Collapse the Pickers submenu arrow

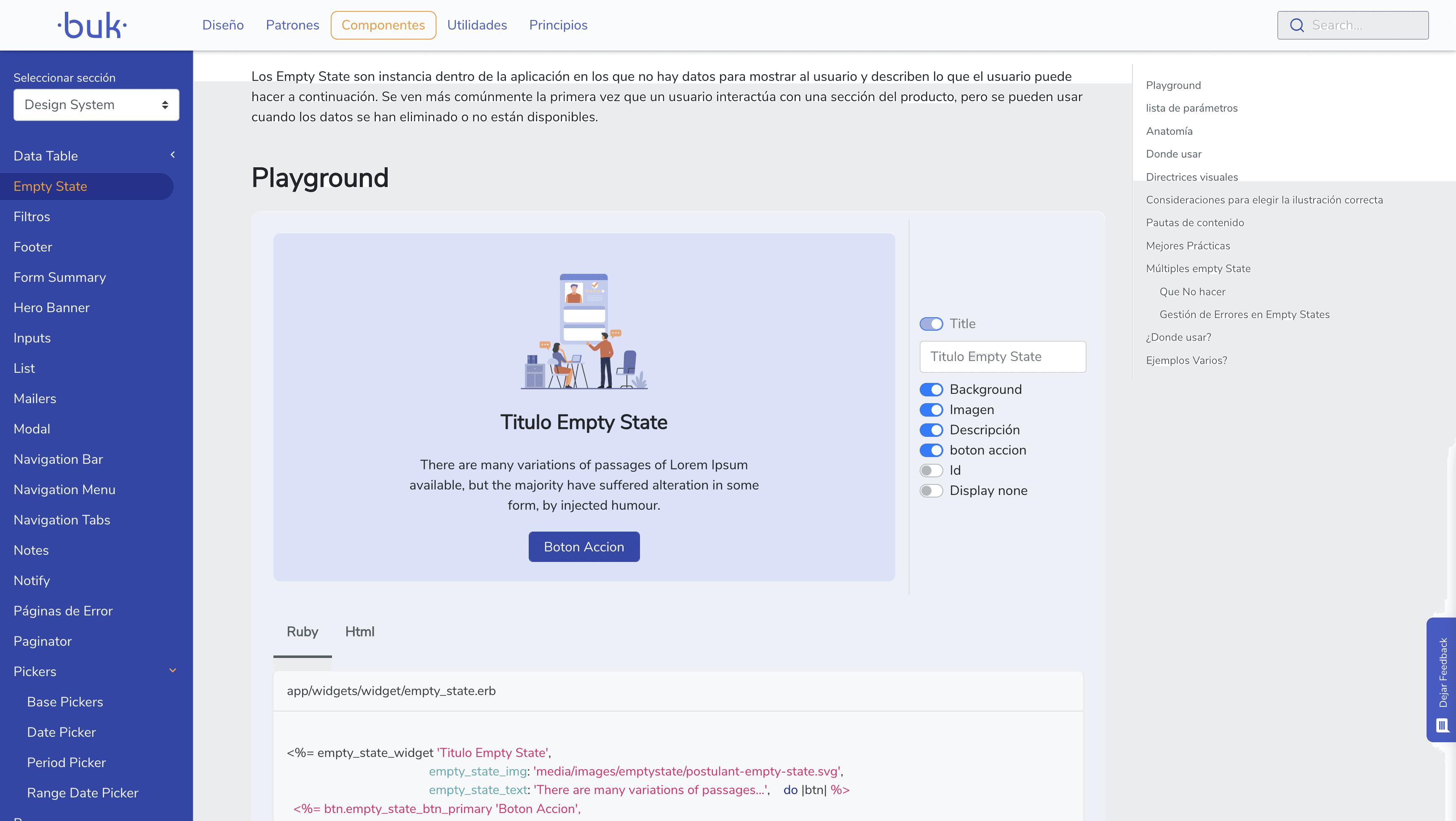tap(172, 671)
